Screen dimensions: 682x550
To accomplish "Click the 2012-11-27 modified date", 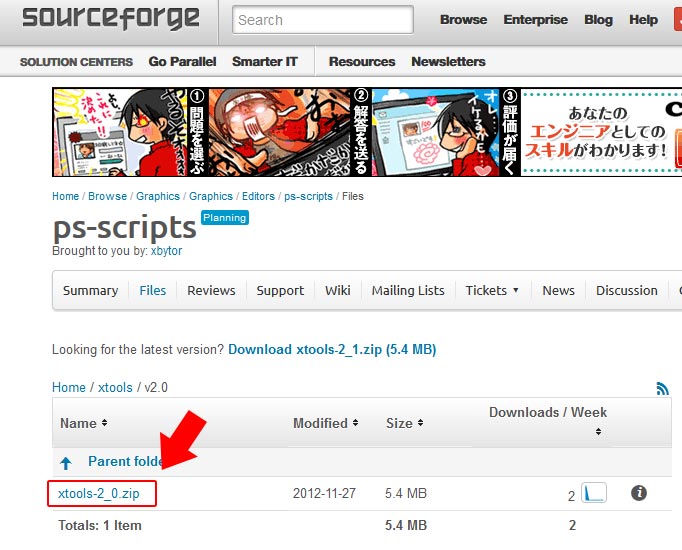I will [324, 493].
